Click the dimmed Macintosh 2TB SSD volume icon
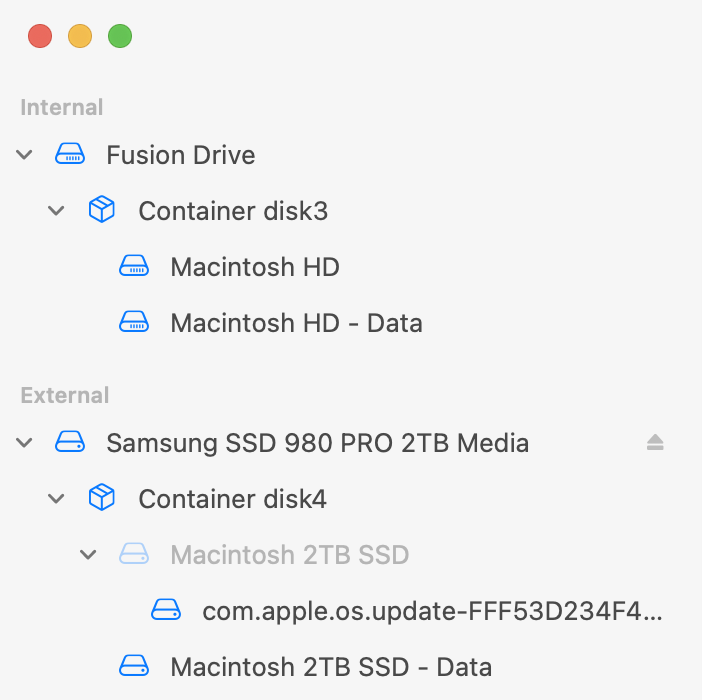This screenshot has height=700, width=702. pos(134,554)
